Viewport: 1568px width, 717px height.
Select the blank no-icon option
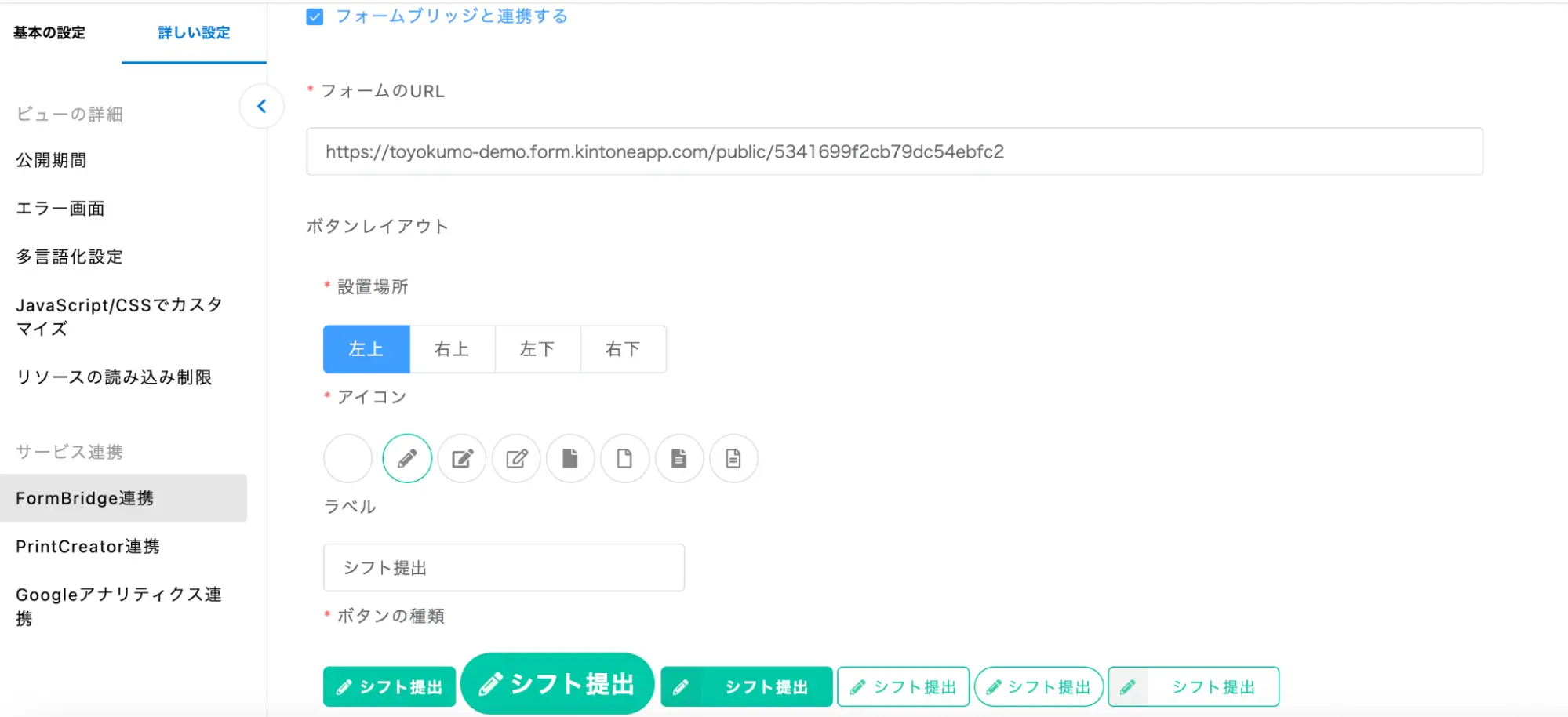347,458
